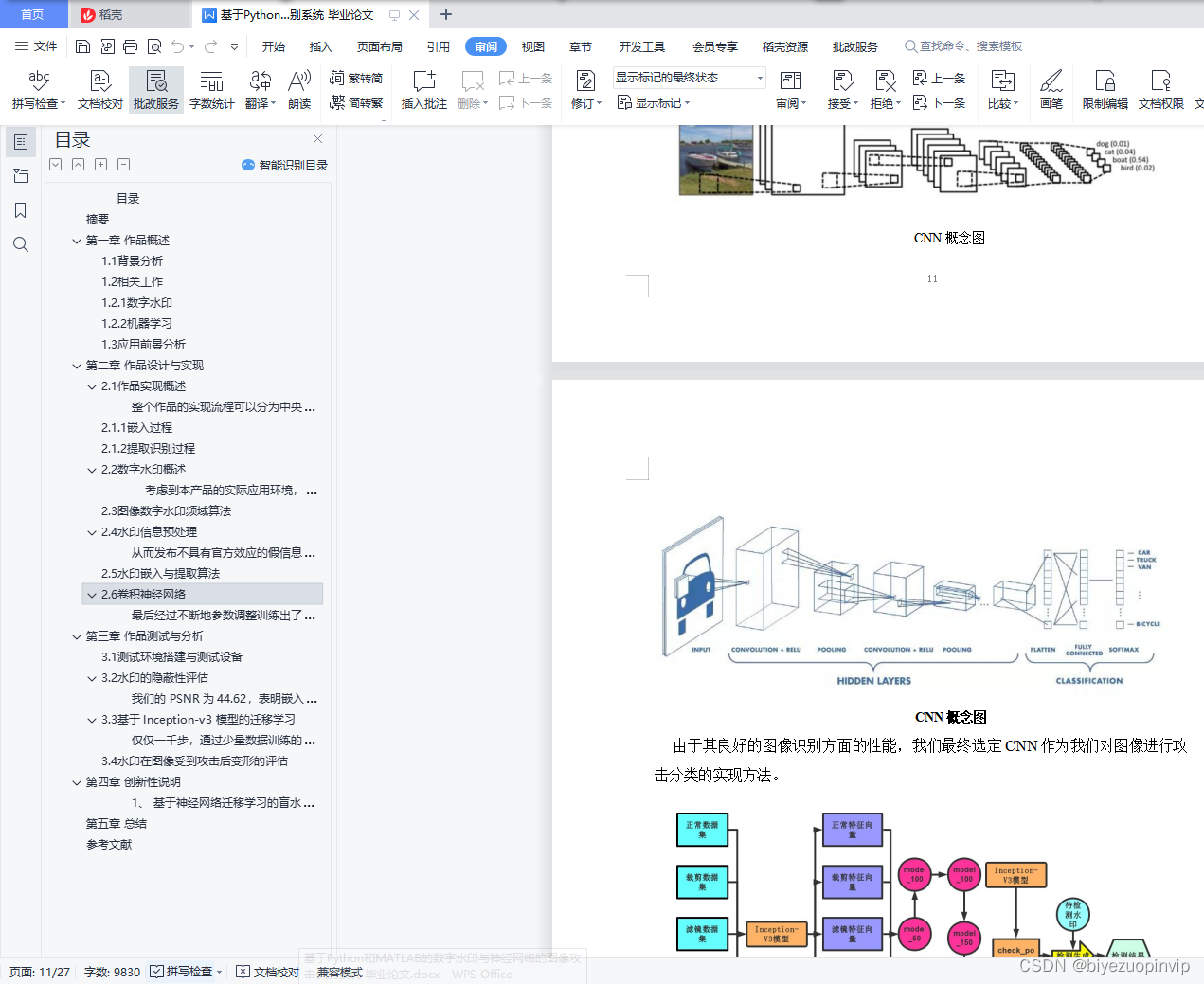Open the 审阅 review pane button

pos(791,90)
